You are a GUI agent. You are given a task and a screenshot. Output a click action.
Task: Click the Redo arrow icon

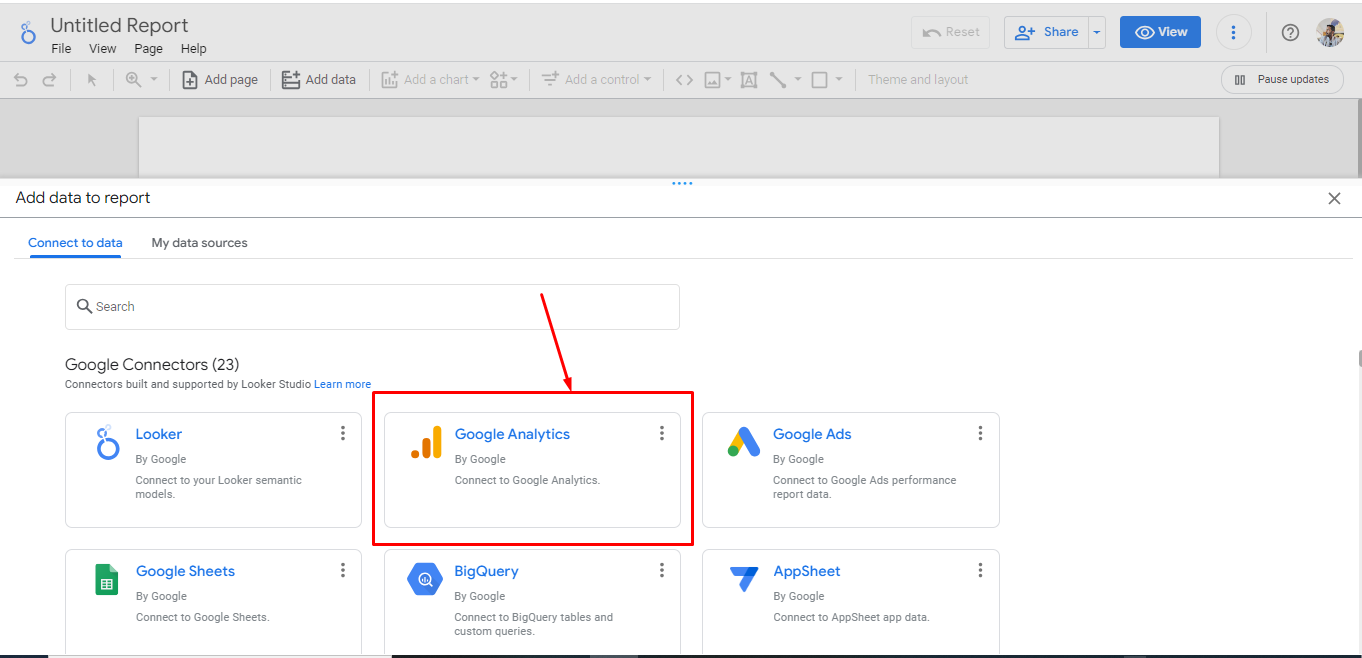point(49,80)
